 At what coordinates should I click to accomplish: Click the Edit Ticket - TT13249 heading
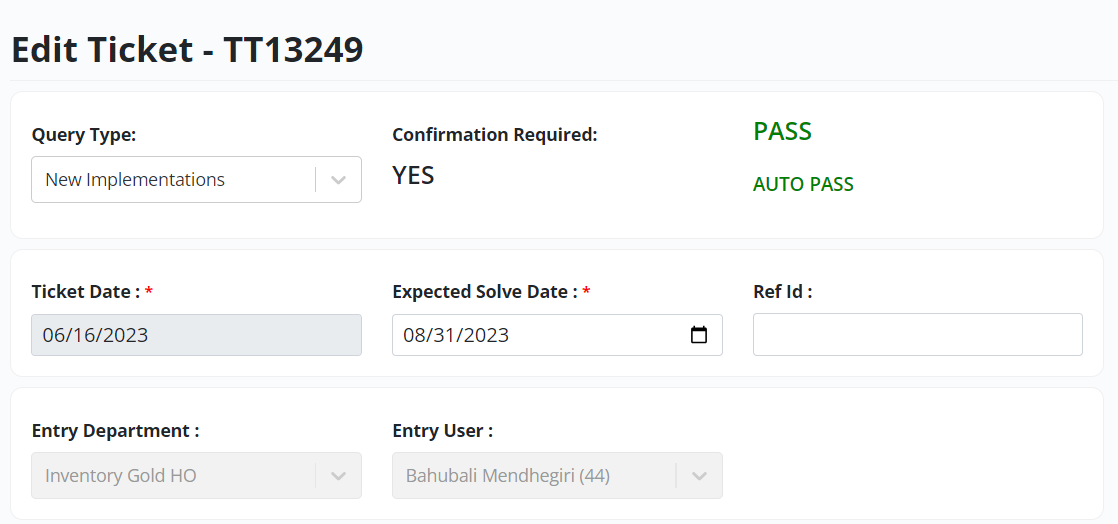[187, 50]
